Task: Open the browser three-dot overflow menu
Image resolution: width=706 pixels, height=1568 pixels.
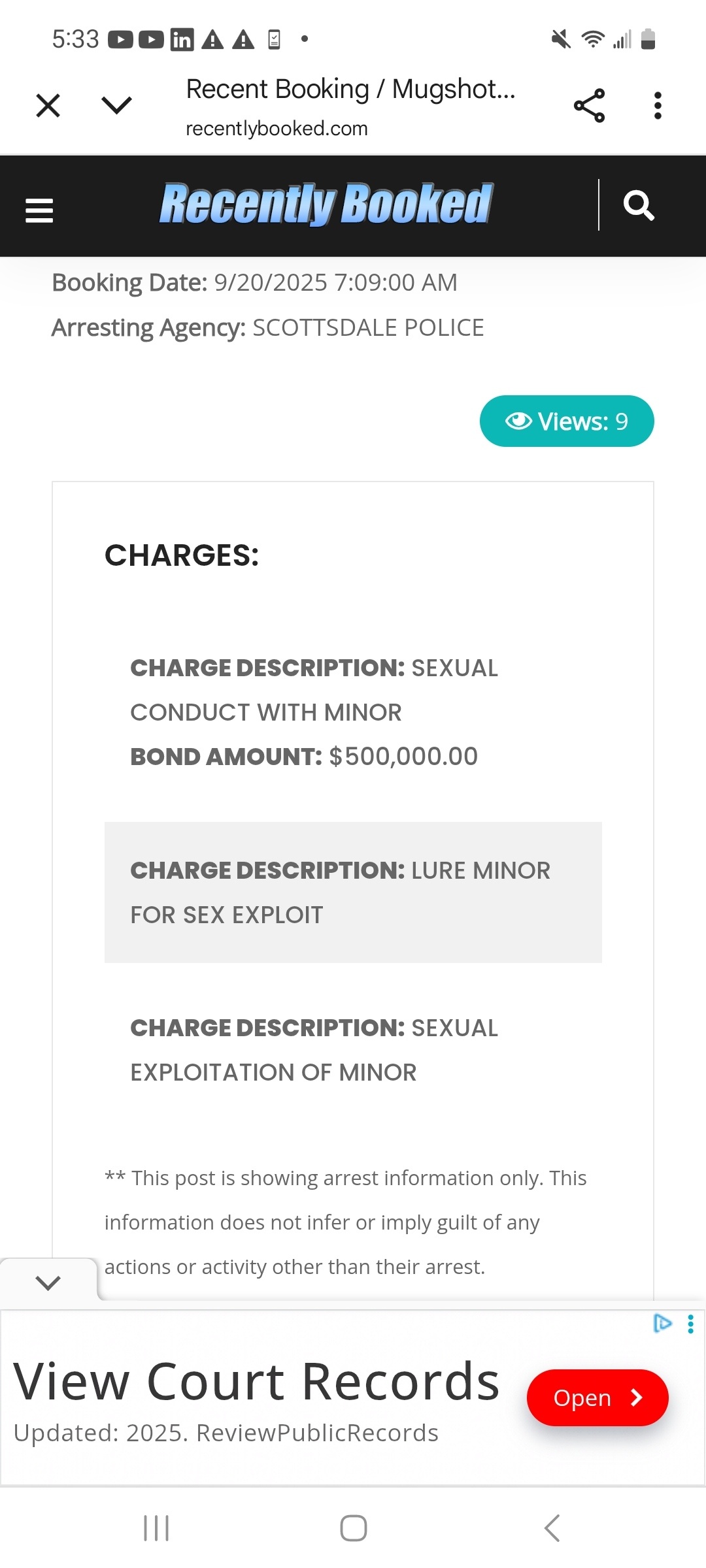Action: coord(658,106)
